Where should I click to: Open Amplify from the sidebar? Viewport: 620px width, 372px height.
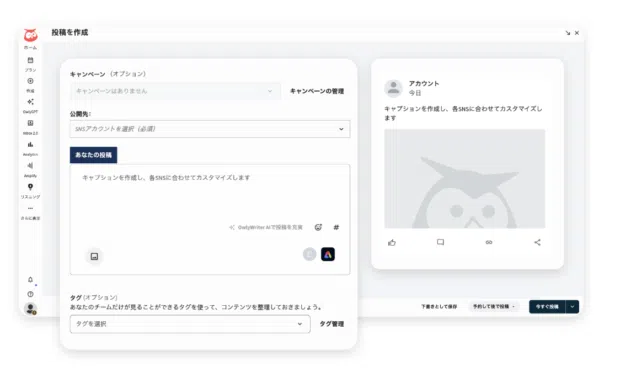[30, 166]
